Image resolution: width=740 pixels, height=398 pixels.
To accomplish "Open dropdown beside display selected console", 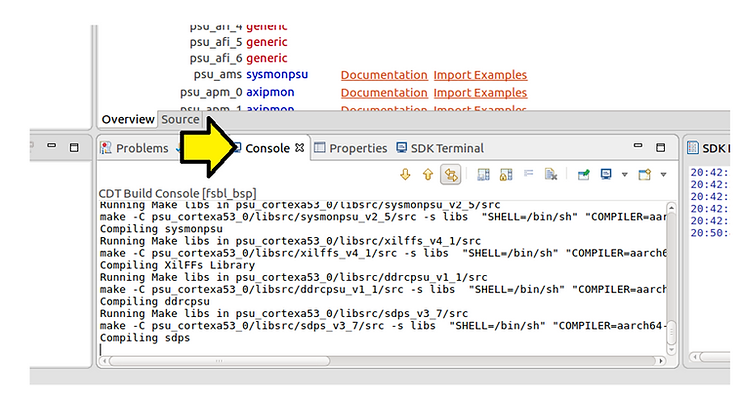I will click(624, 175).
